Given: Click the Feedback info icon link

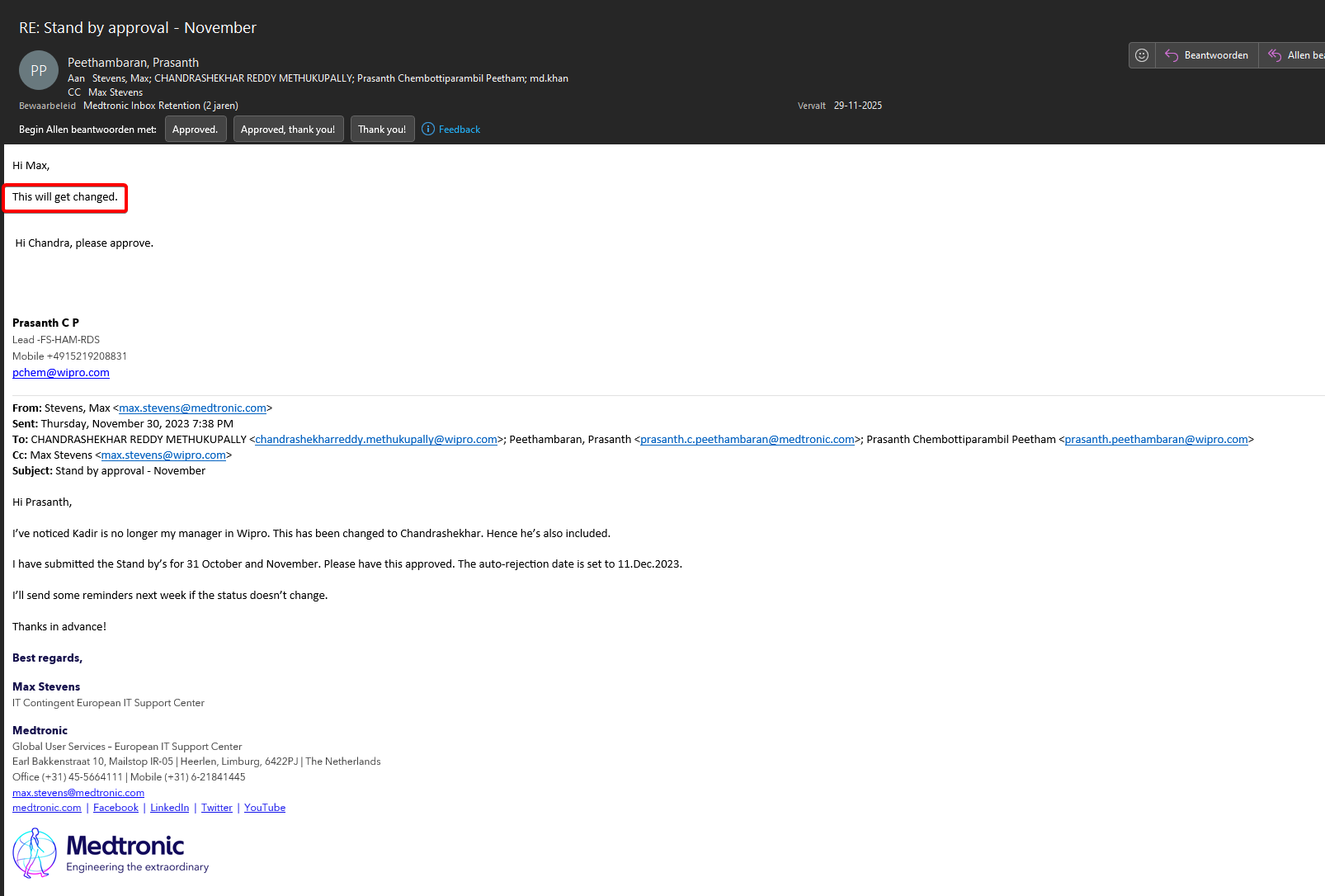Looking at the screenshot, I should [451, 130].
